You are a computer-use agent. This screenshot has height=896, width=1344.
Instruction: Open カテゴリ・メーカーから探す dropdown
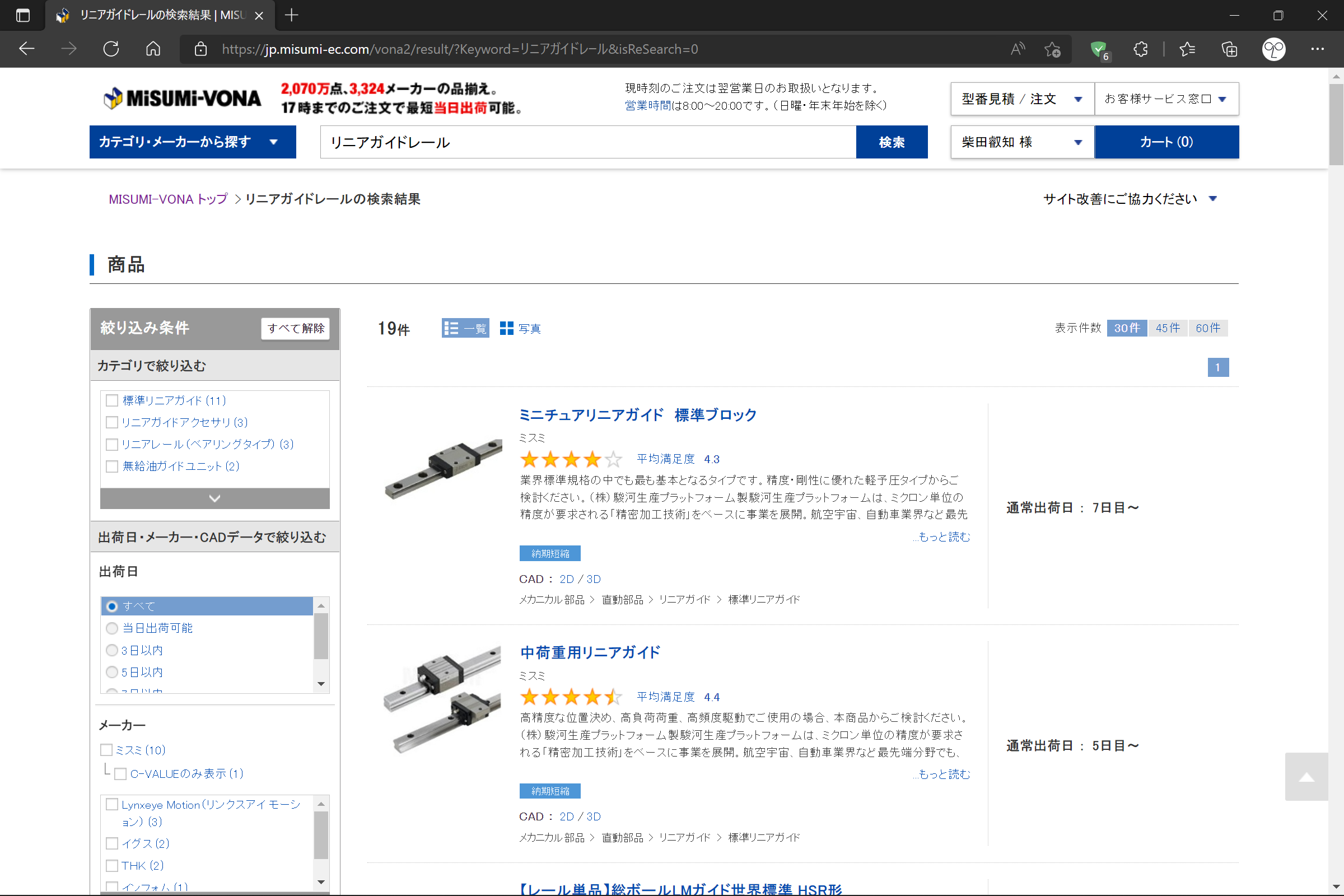[193, 142]
